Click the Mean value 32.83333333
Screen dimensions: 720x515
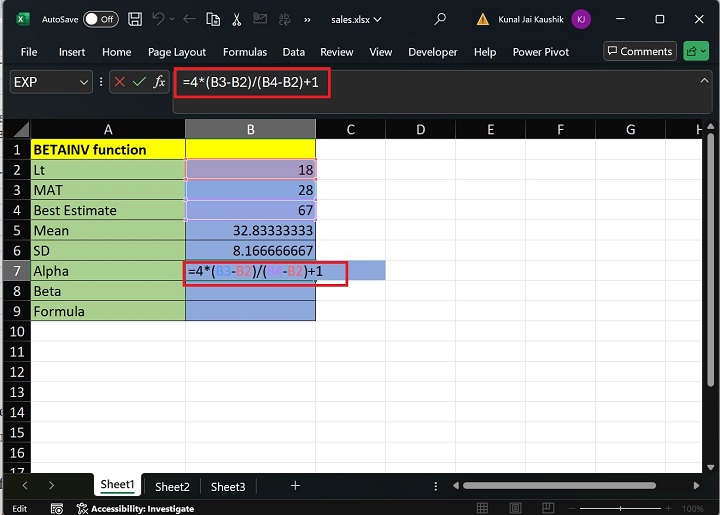250,230
